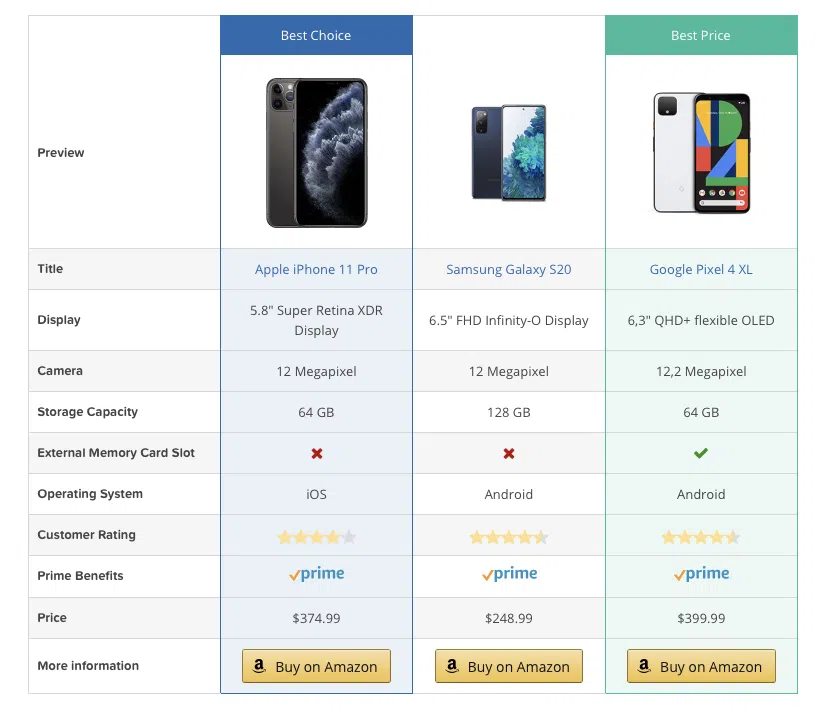
Task: Click Buy on Amazon for iPhone 11 Pro
Action: (x=316, y=666)
